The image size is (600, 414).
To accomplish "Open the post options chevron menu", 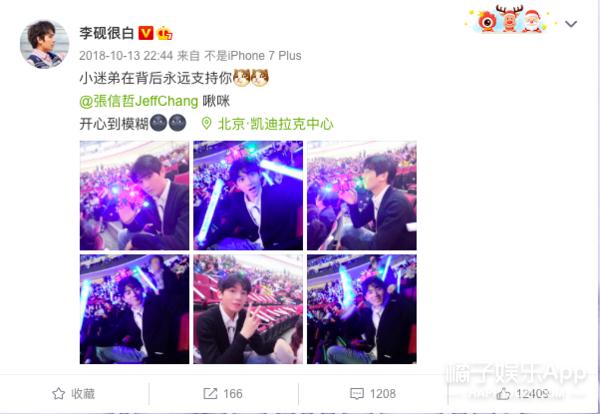I will click(x=571, y=24).
